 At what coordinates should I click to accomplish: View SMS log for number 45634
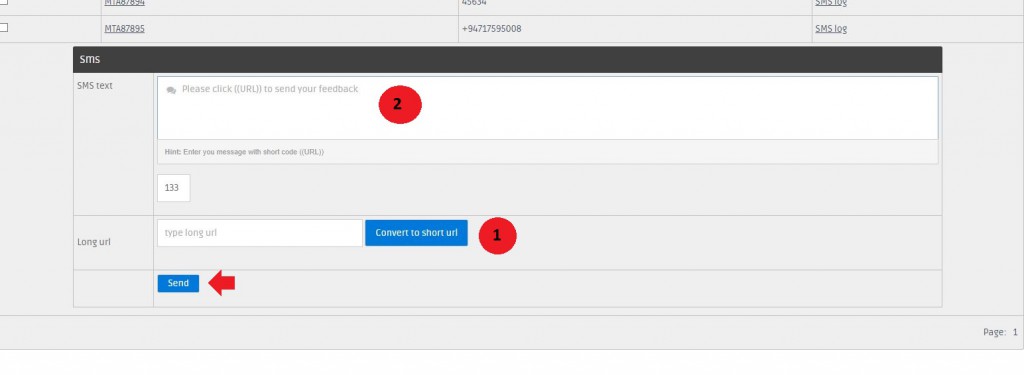point(831,3)
